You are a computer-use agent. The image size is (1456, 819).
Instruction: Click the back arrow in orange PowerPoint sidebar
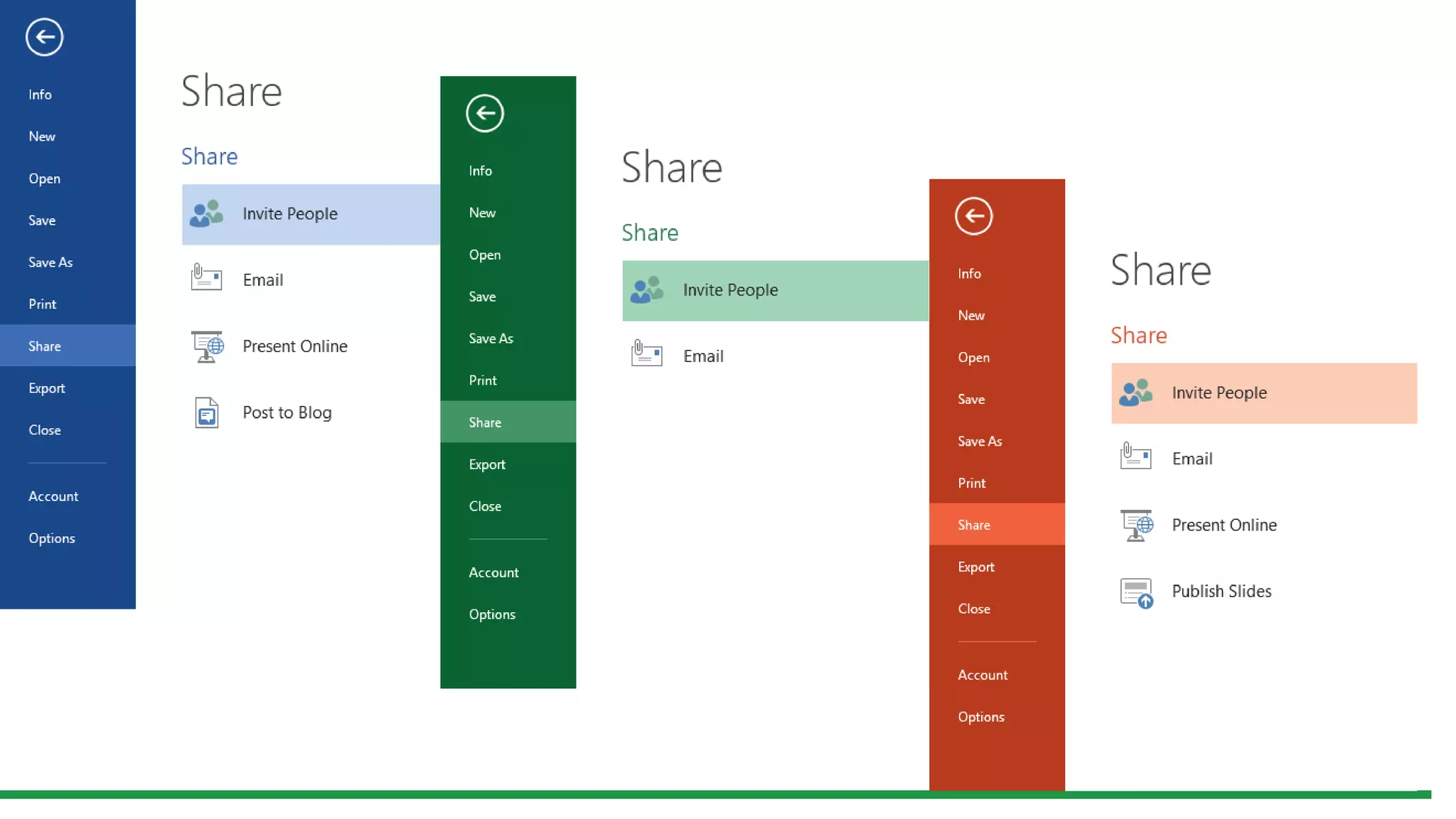click(x=973, y=216)
